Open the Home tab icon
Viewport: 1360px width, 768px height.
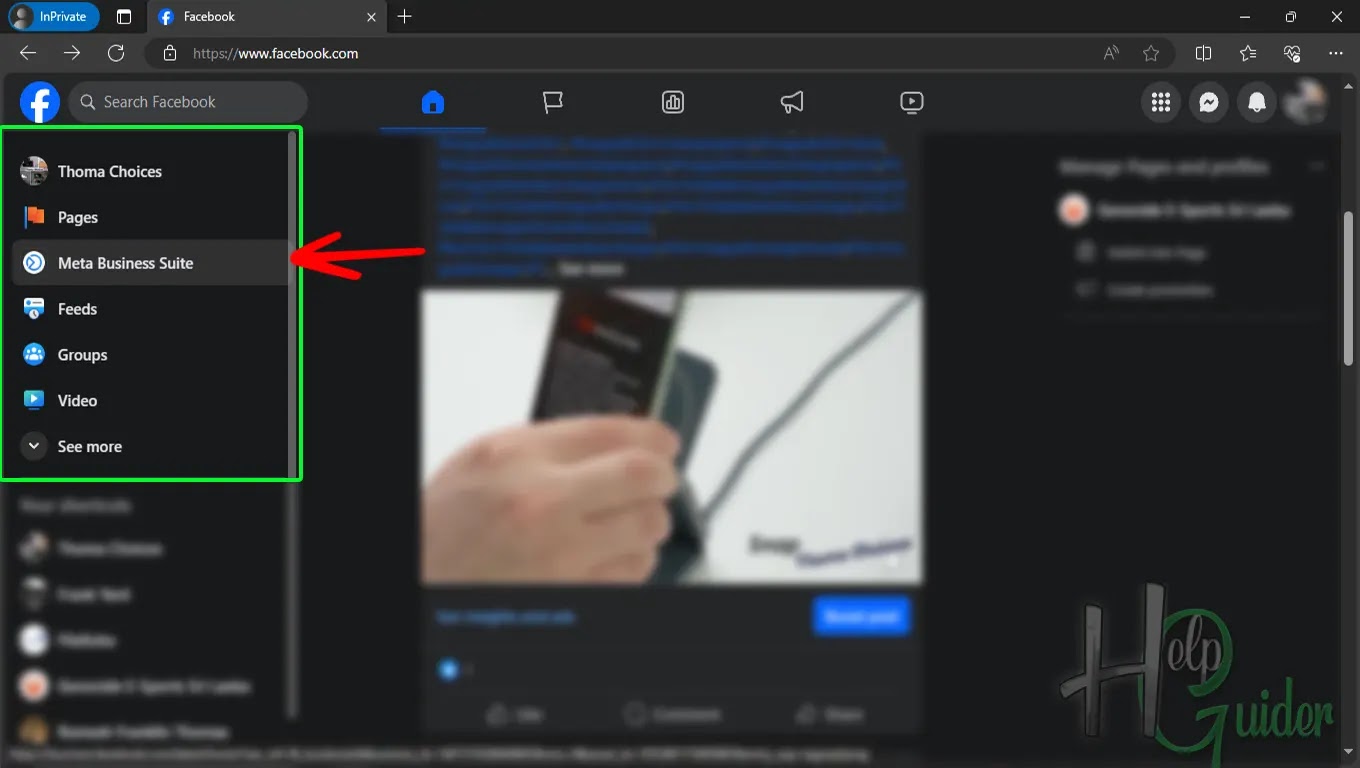pyautogui.click(x=433, y=102)
